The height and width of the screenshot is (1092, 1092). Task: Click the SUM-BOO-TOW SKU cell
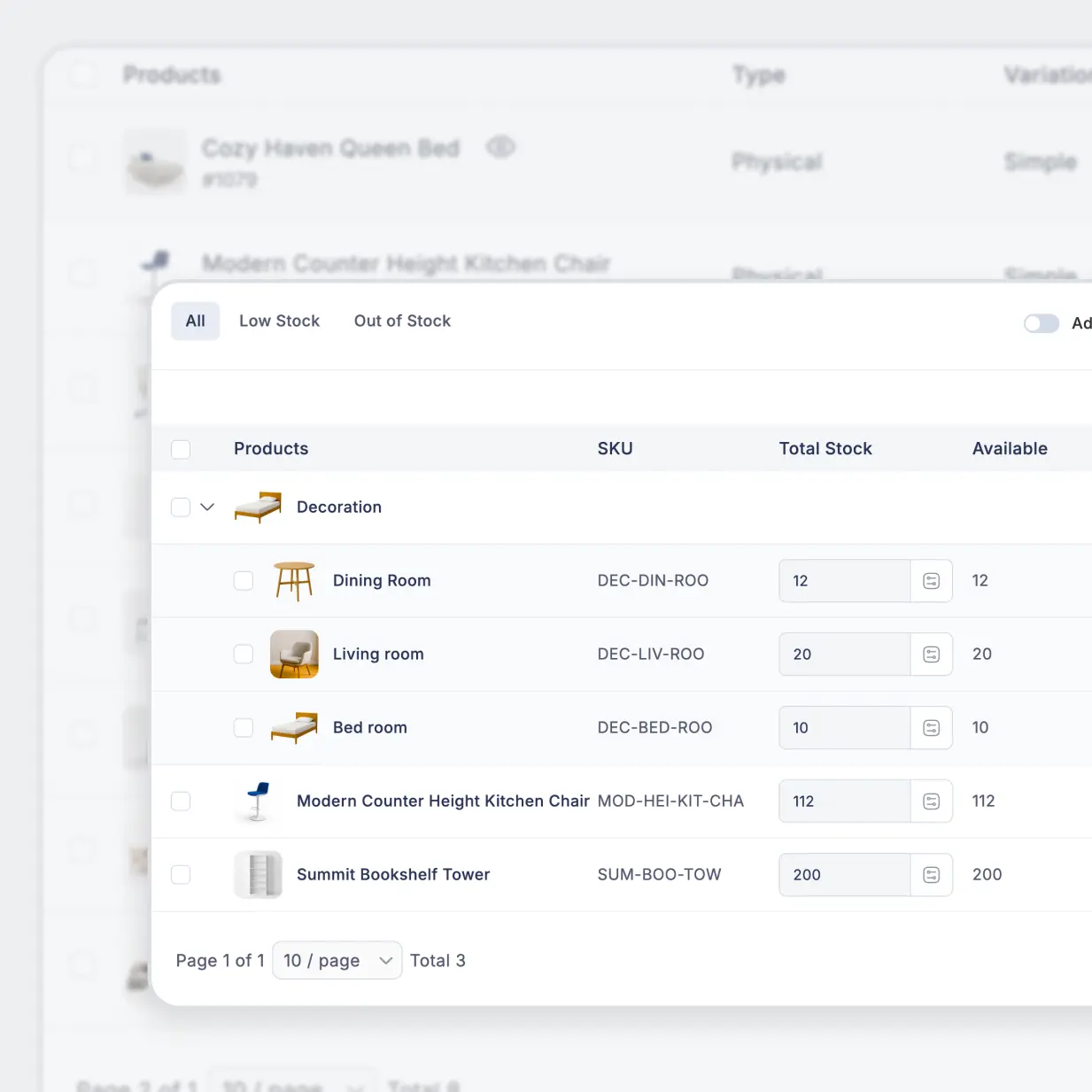(x=659, y=875)
